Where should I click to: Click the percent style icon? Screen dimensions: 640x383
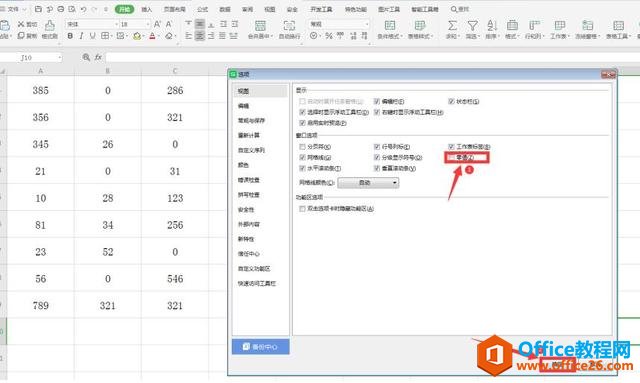329,36
